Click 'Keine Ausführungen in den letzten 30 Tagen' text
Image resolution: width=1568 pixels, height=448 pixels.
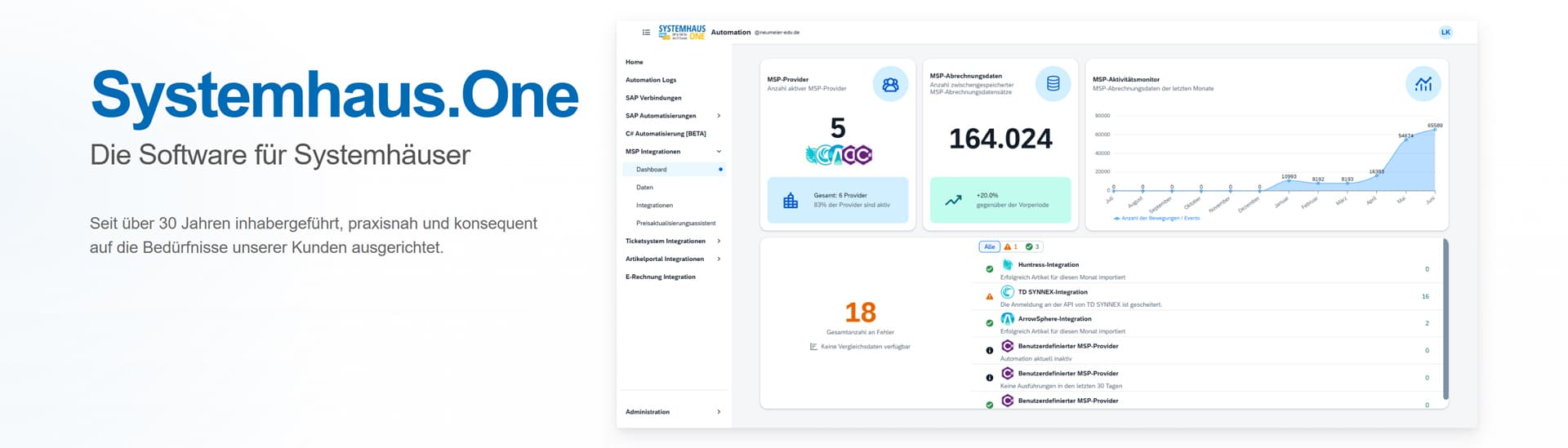click(1062, 386)
